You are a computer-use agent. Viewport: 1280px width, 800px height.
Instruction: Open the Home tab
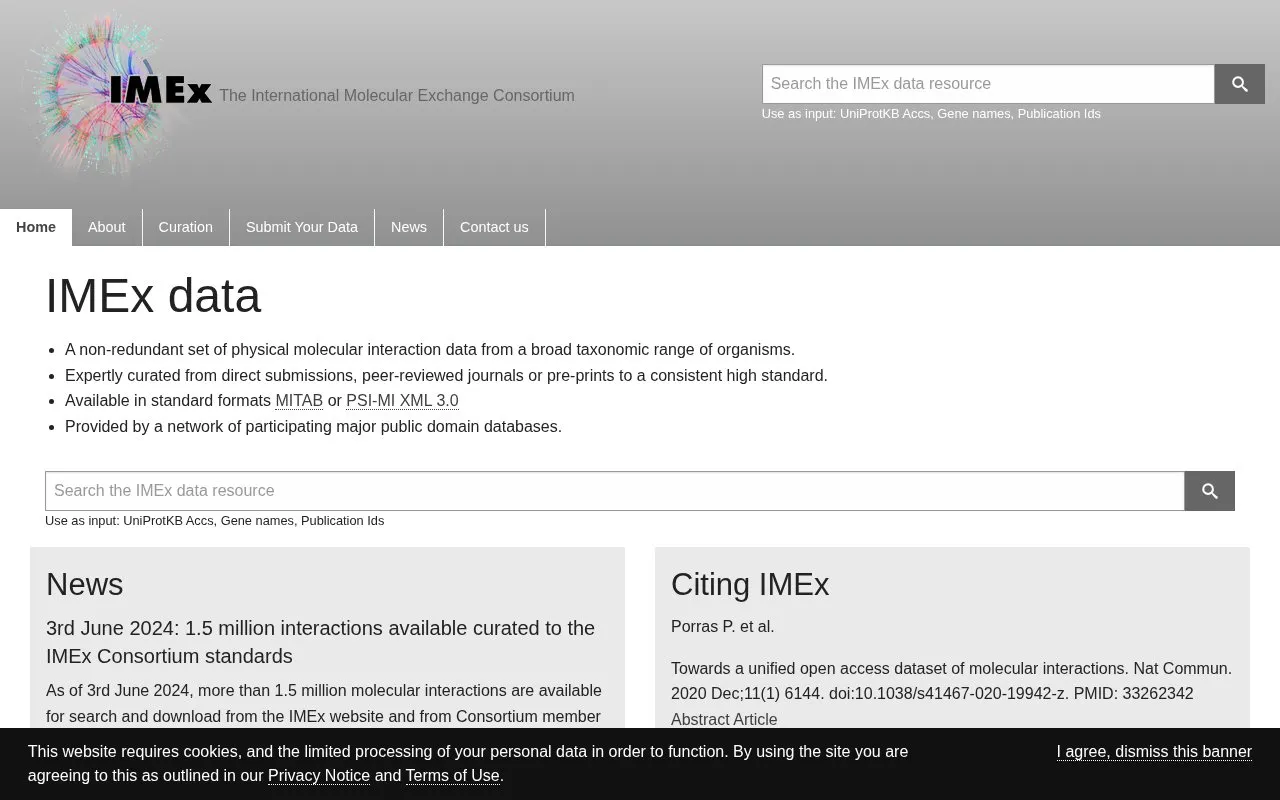tap(36, 227)
